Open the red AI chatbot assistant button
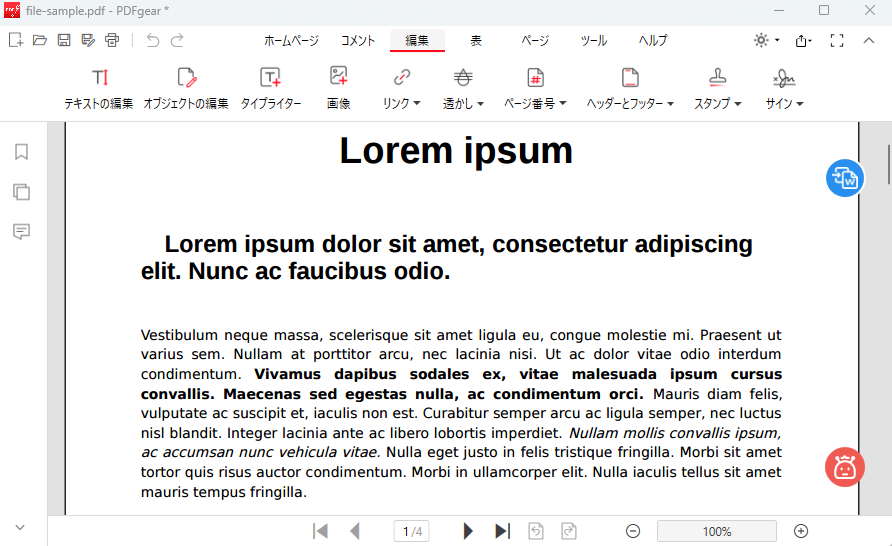 (845, 467)
